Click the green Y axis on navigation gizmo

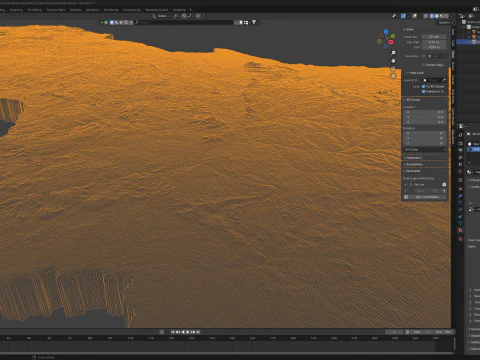click(393, 36)
